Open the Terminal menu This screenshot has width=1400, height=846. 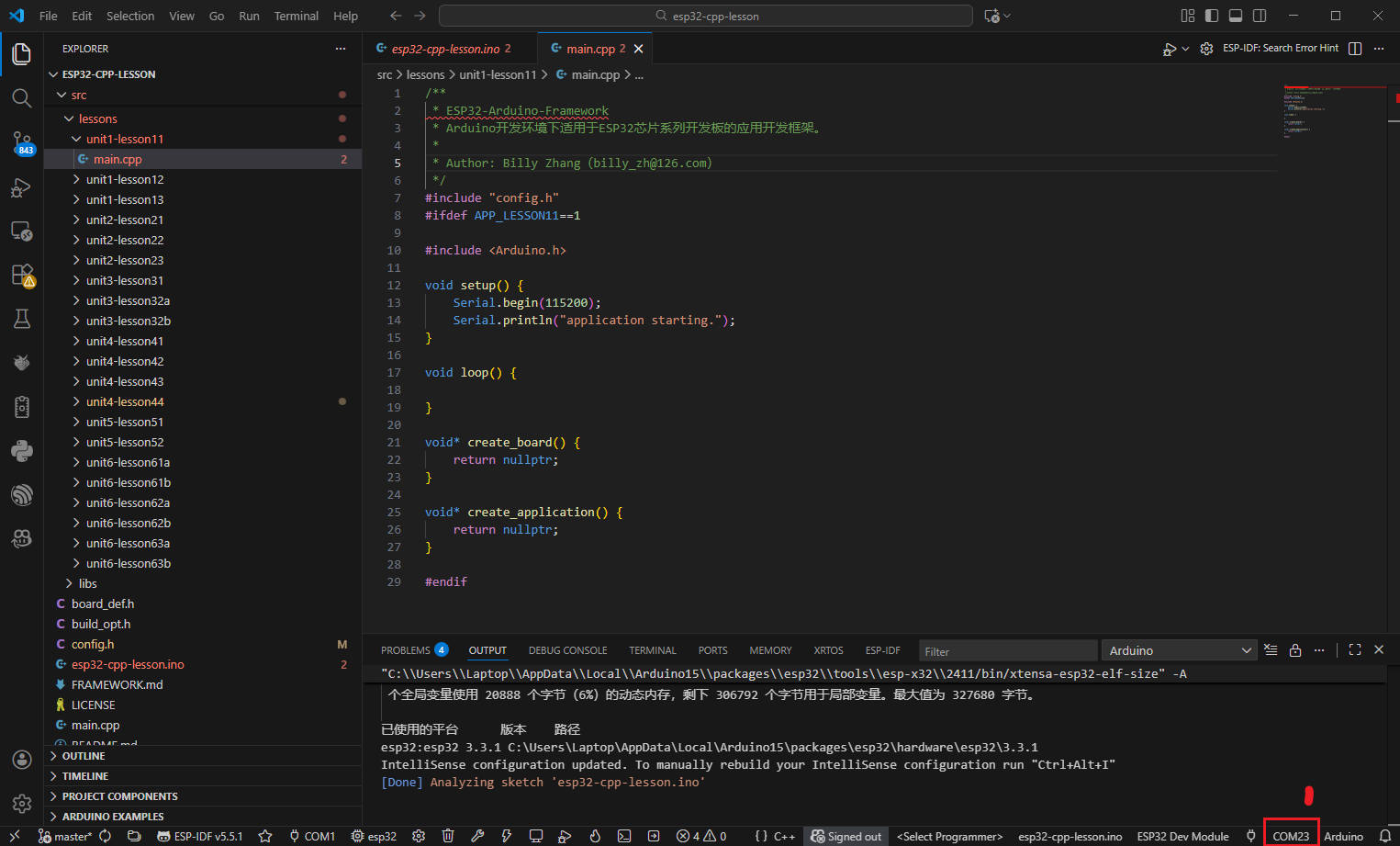(x=296, y=16)
